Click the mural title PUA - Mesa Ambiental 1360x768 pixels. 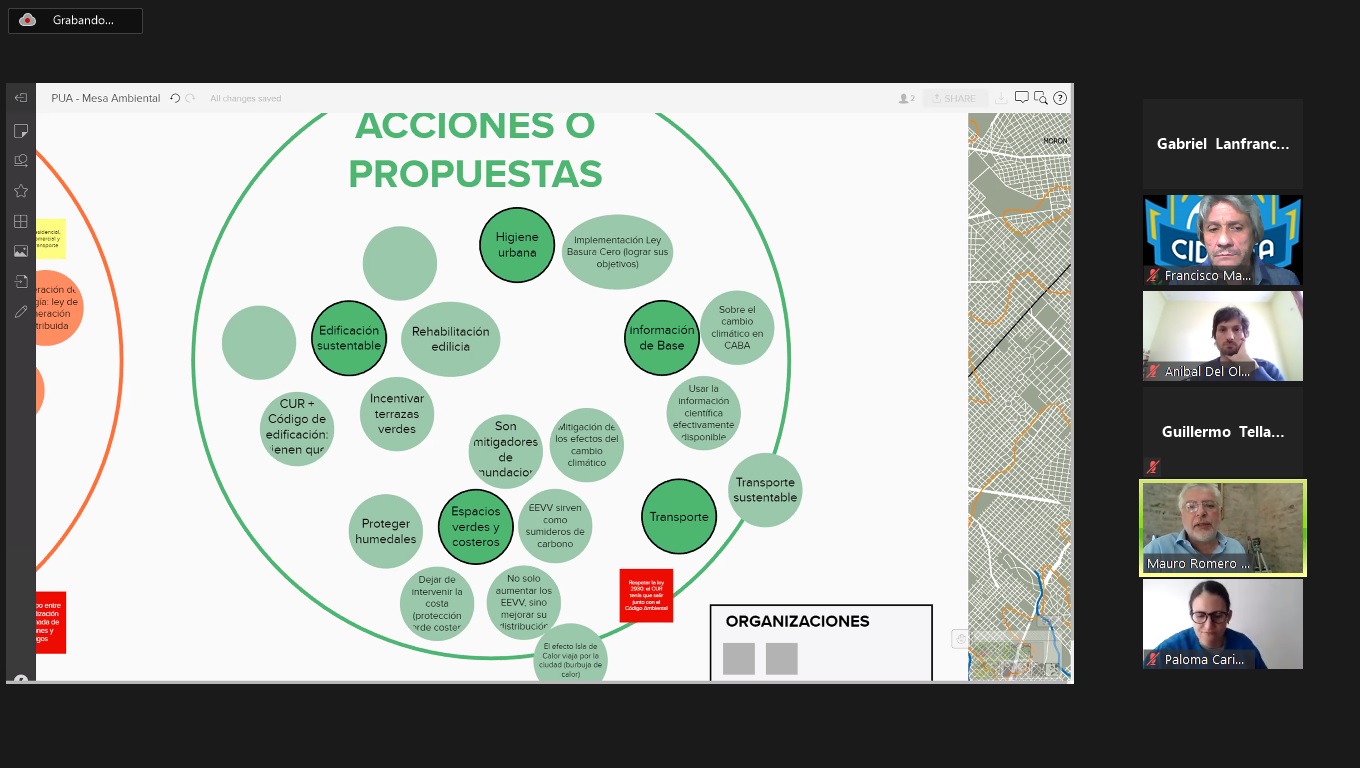[105, 98]
